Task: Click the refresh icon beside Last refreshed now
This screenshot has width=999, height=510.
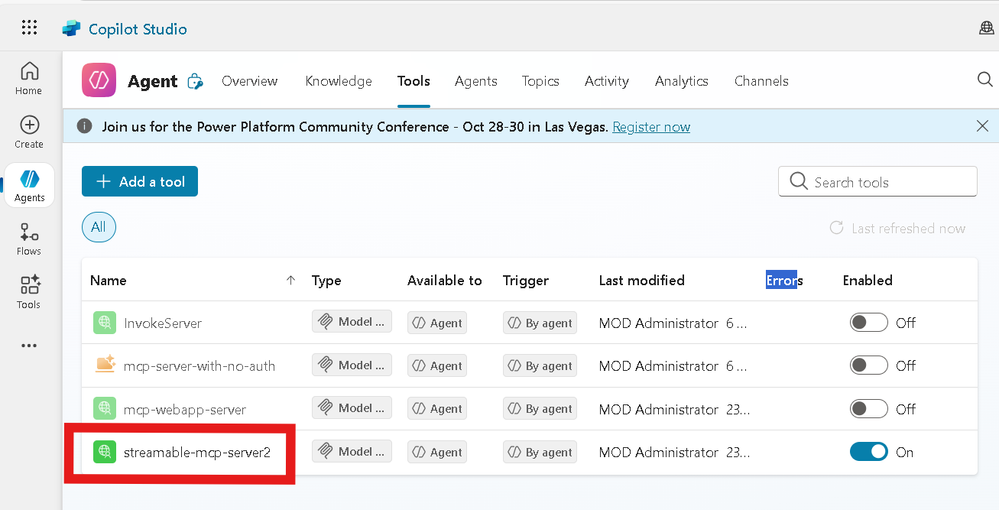Action: [837, 228]
